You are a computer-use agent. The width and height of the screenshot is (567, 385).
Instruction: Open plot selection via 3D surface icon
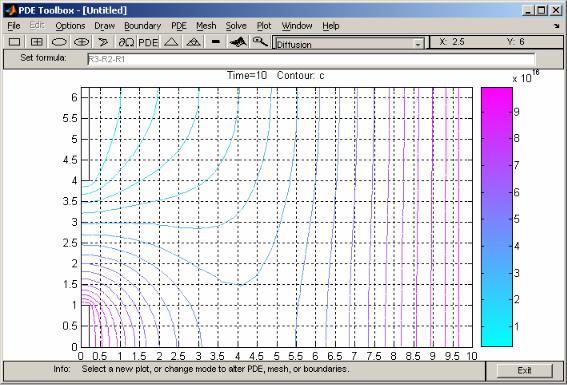pyautogui.click(x=238, y=42)
